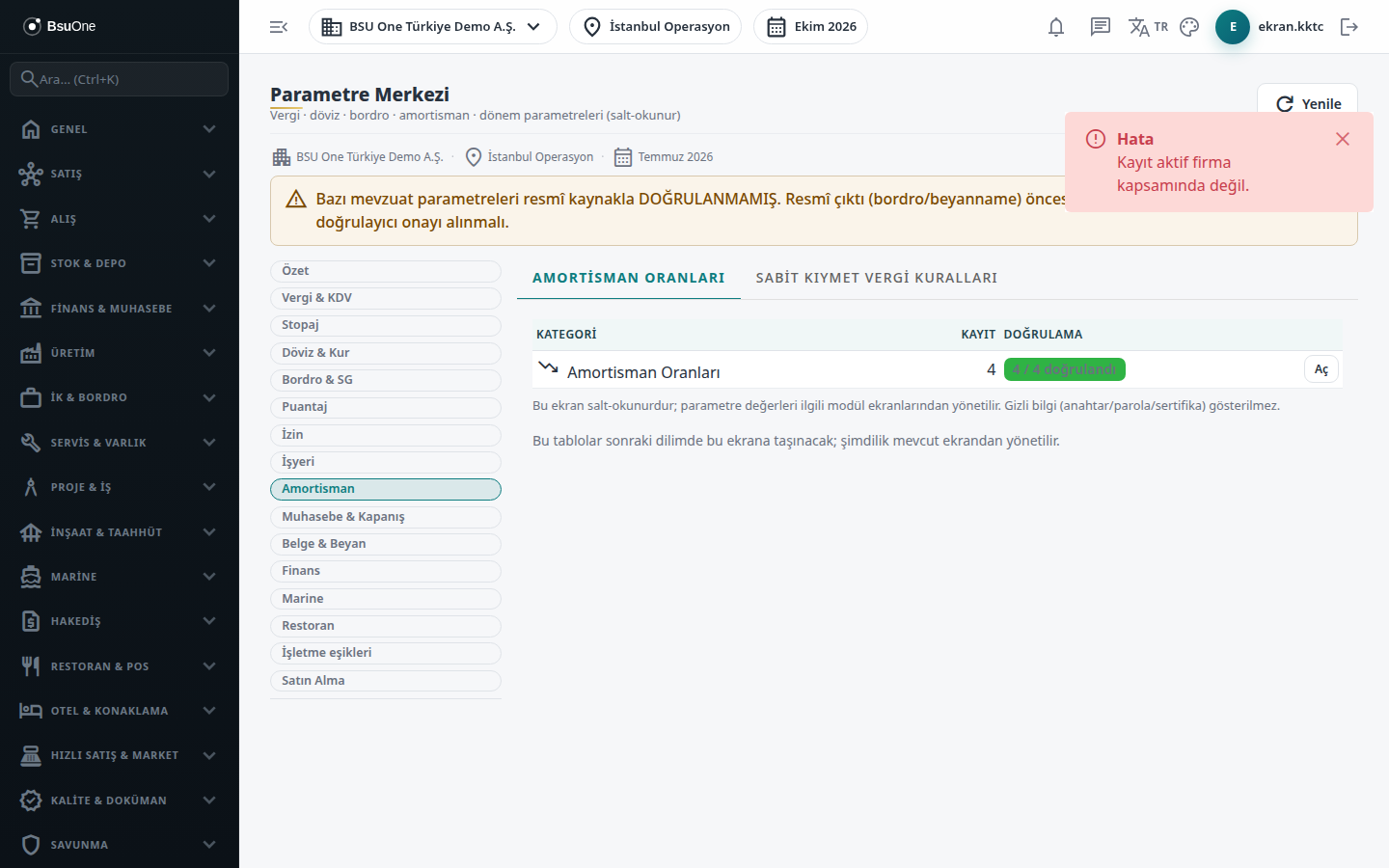Switch to the Sabit Kıymet Vergi Kuralları tab
This screenshot has width=1389, height=868.
pyautogui.click(x=877, y=278)
